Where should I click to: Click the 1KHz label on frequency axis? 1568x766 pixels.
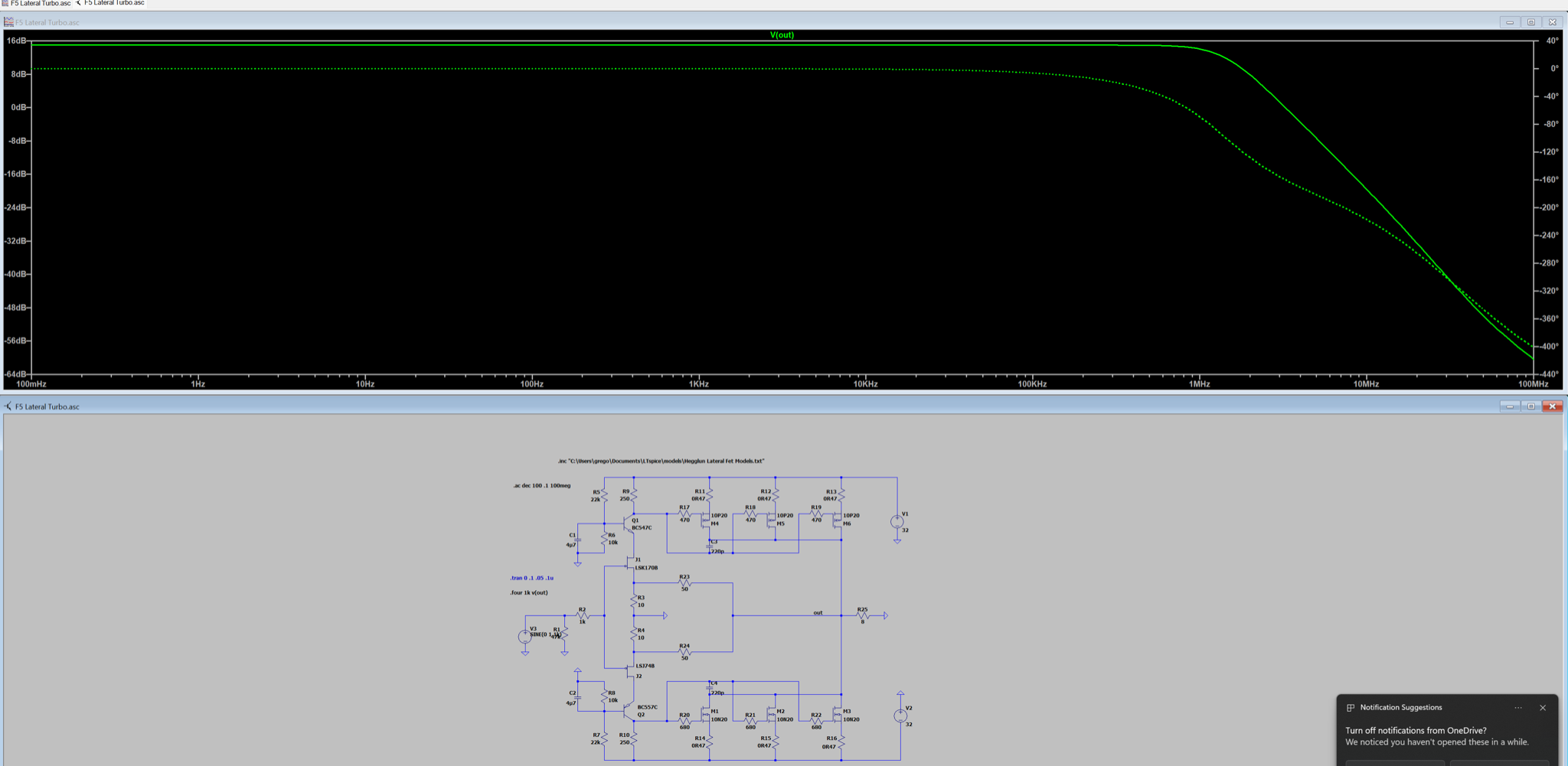pos(698,384)
